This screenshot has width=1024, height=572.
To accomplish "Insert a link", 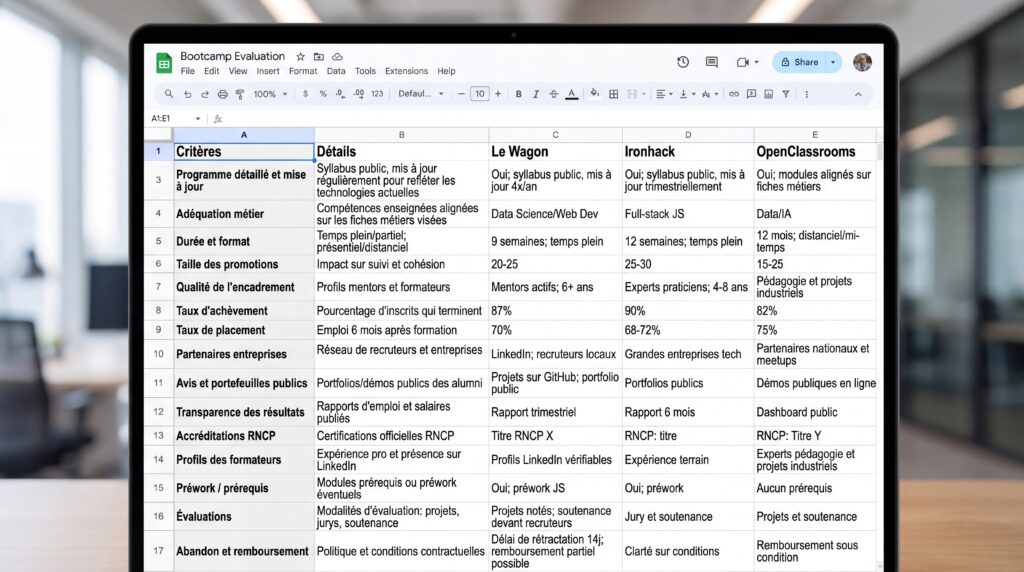I will click(734, 94).
